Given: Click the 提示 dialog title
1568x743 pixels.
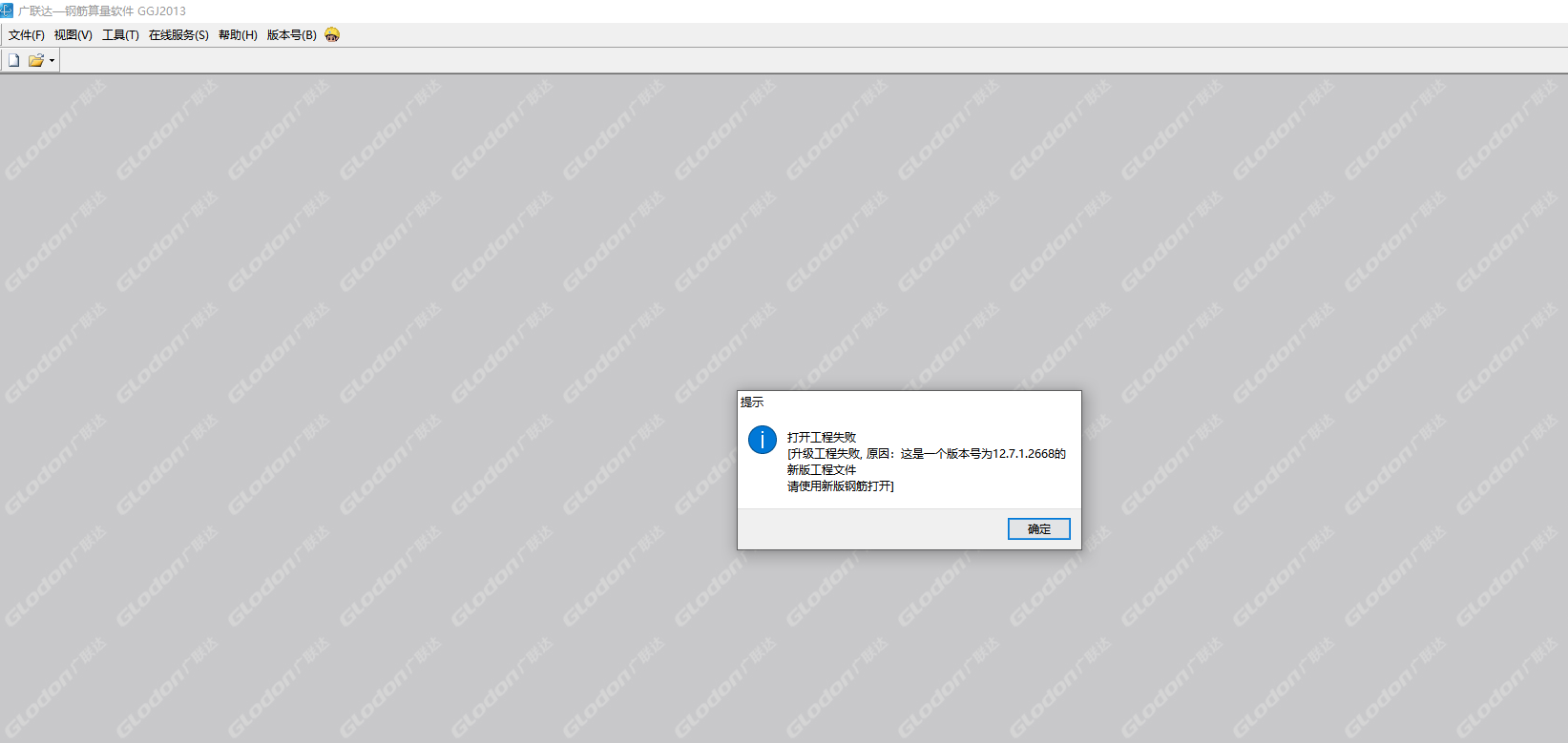Looking at the screenshot, I should click(752, 402).
